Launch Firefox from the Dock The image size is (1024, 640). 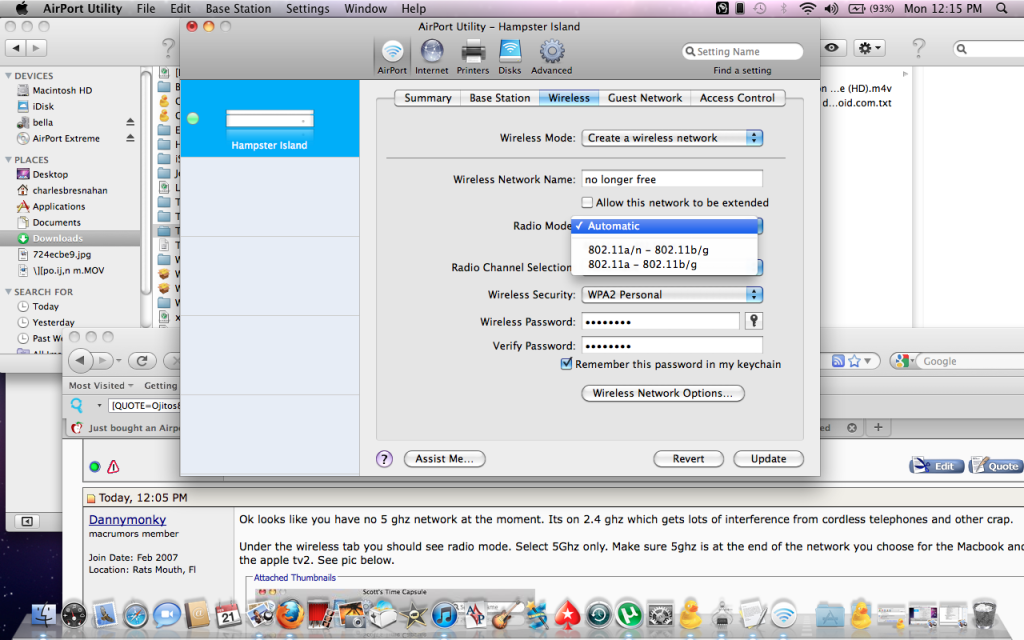tap(290, 615)
